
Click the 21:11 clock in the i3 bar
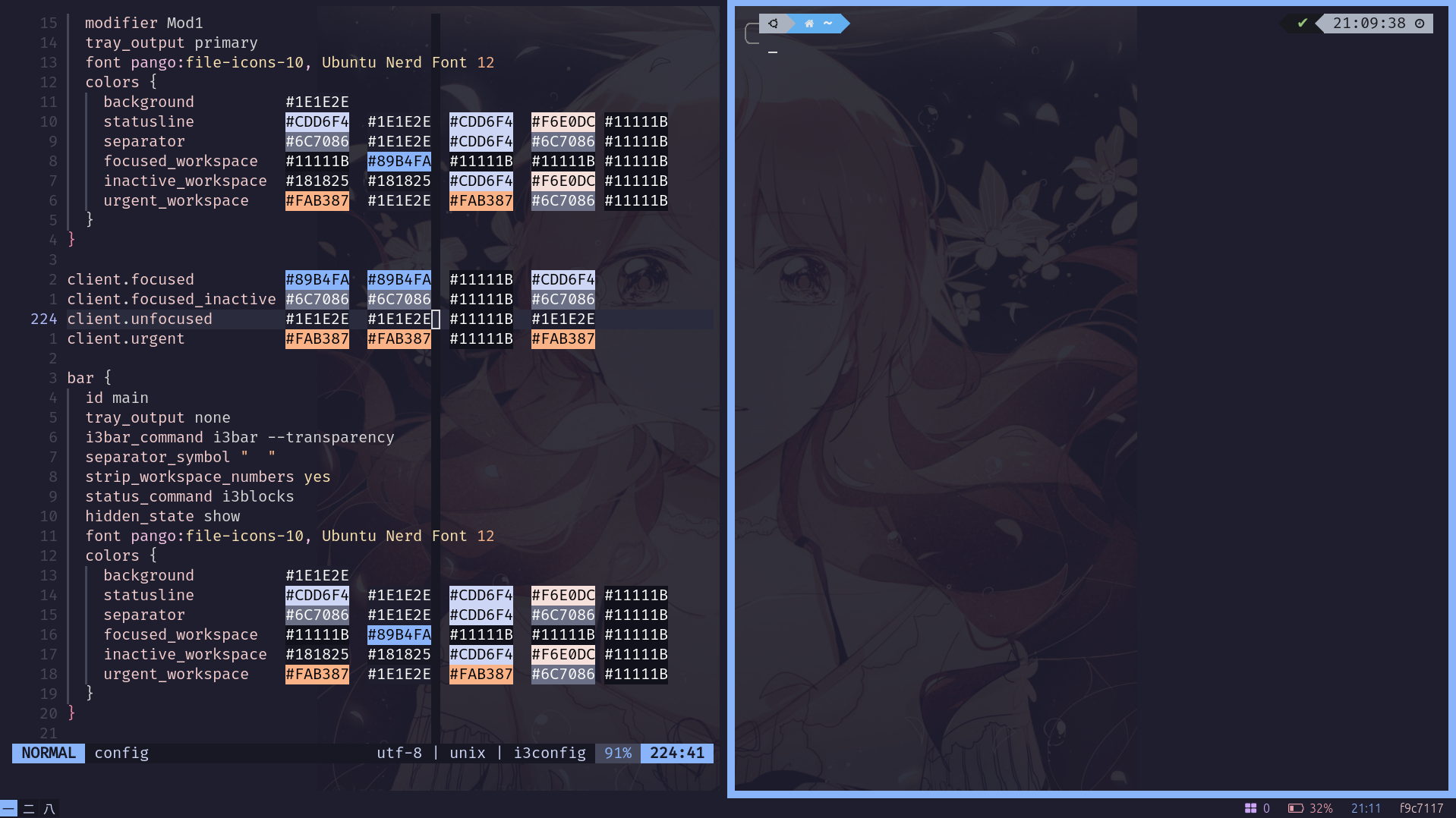[x=1366, y=808]
